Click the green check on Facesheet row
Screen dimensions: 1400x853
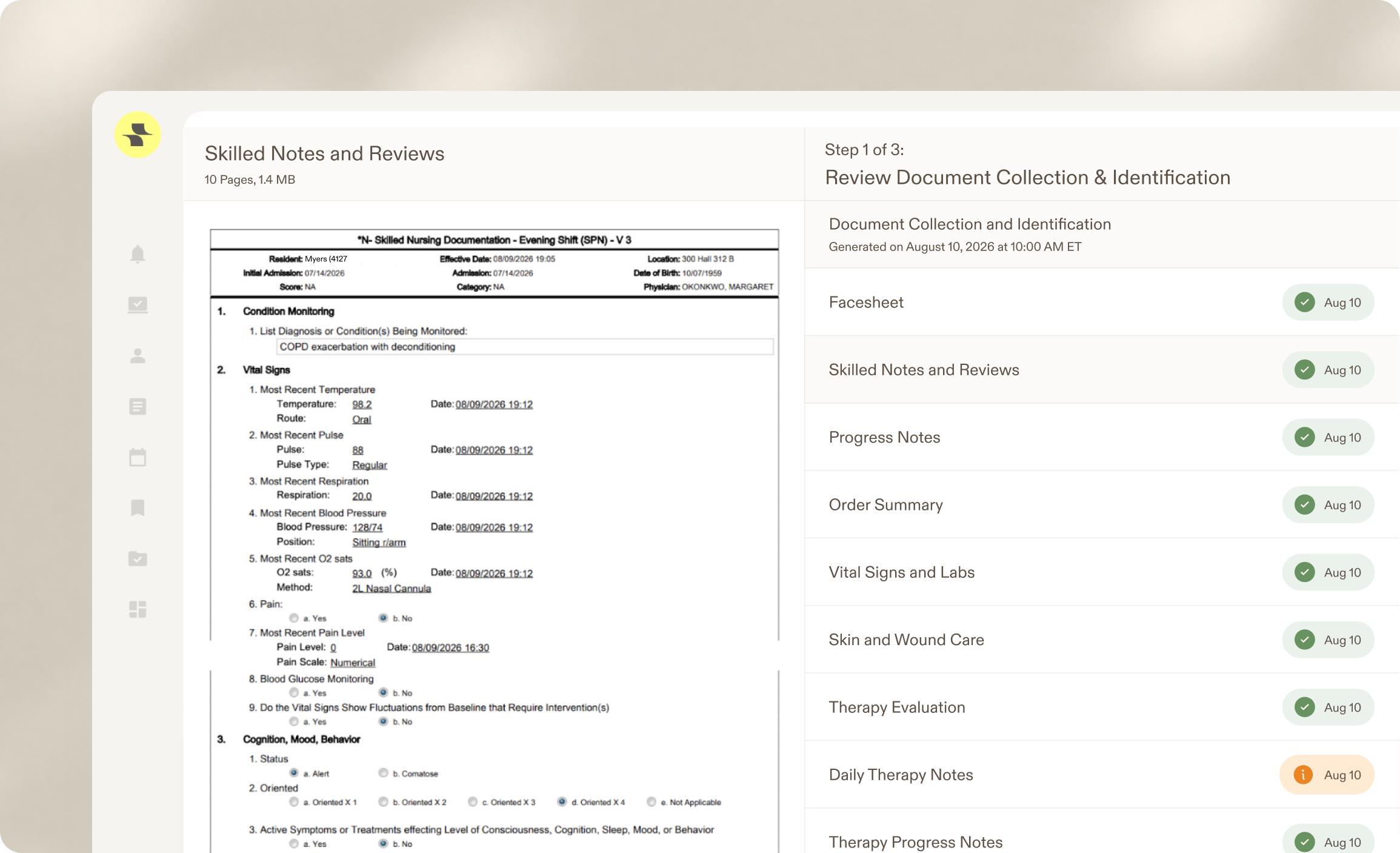[x=1304, y=302]
